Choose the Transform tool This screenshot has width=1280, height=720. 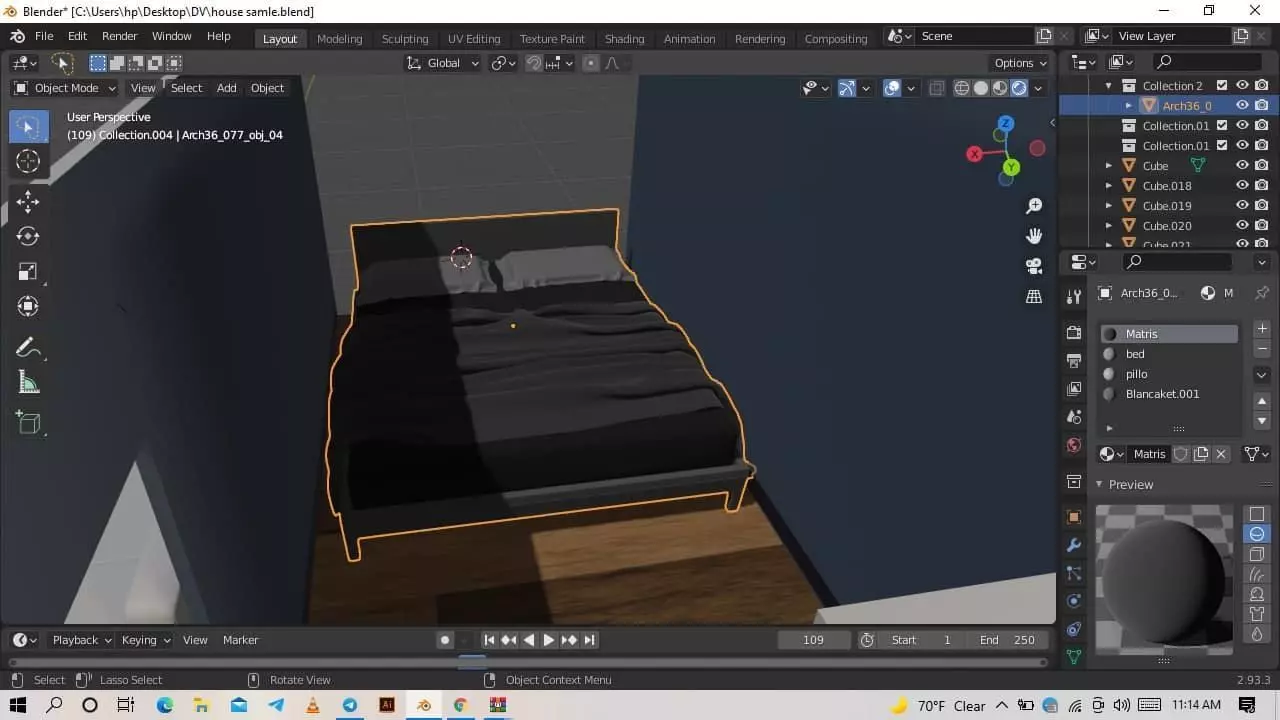[x=28, y=307]
